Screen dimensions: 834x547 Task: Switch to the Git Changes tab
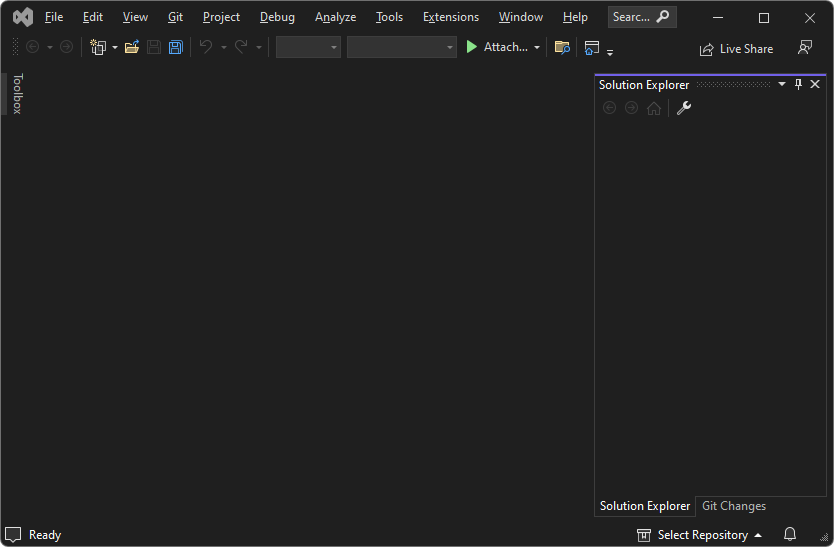pyautogui.click(x=734, y=505)
